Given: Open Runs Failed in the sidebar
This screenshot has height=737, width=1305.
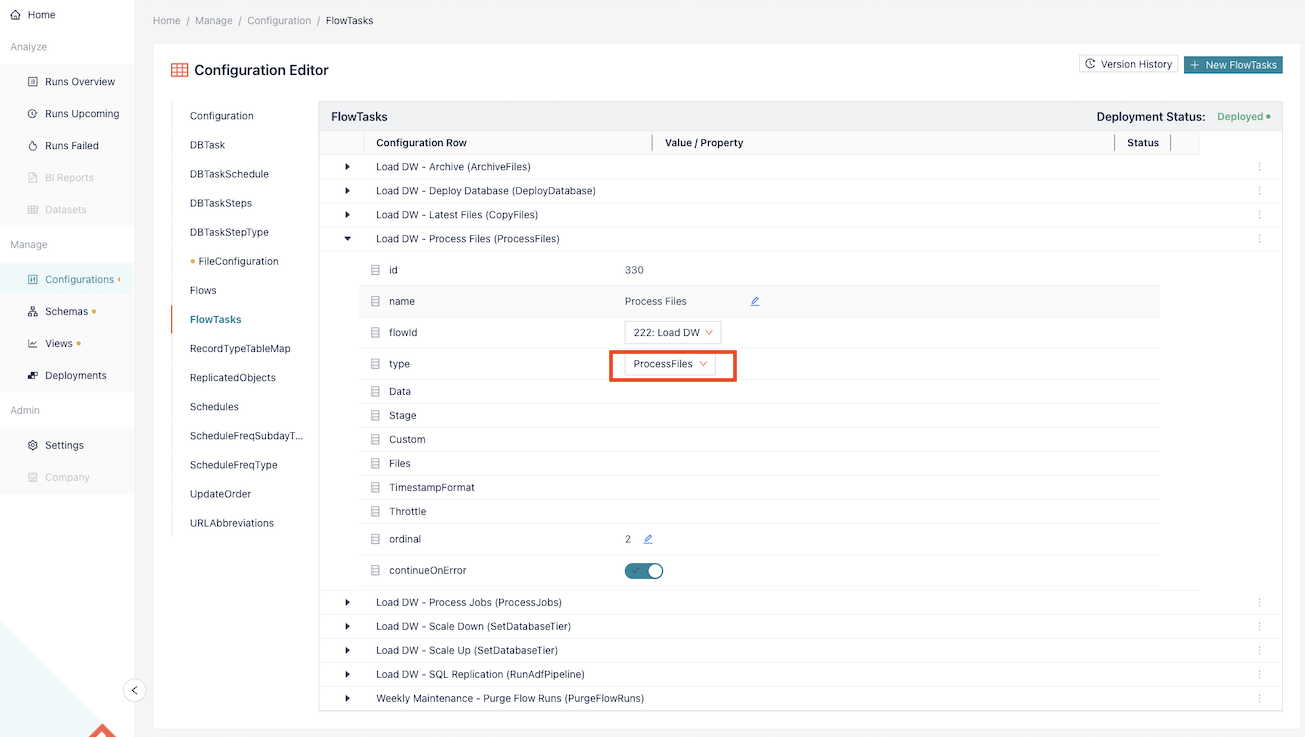Looking at the screenshot, I should coord(71,146).
